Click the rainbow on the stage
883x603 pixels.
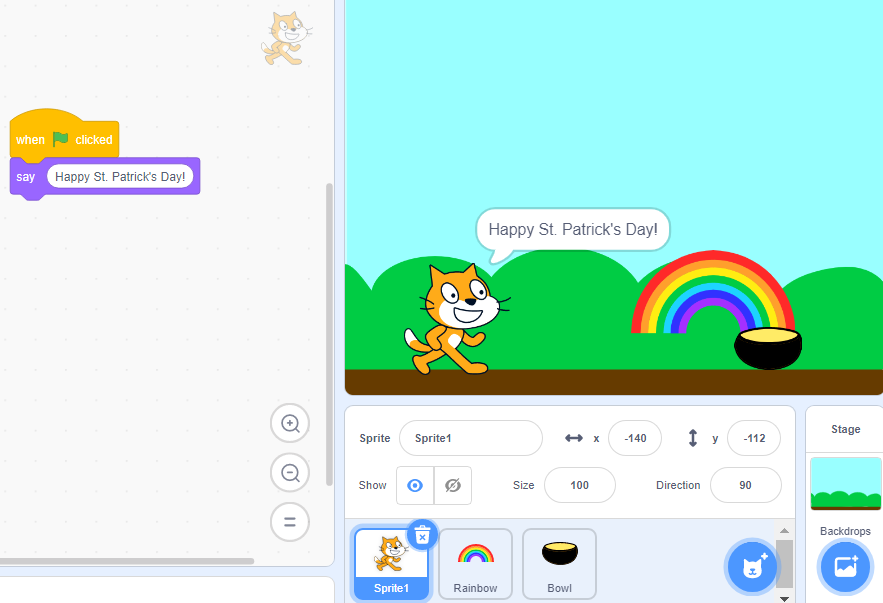click(712, 292)
